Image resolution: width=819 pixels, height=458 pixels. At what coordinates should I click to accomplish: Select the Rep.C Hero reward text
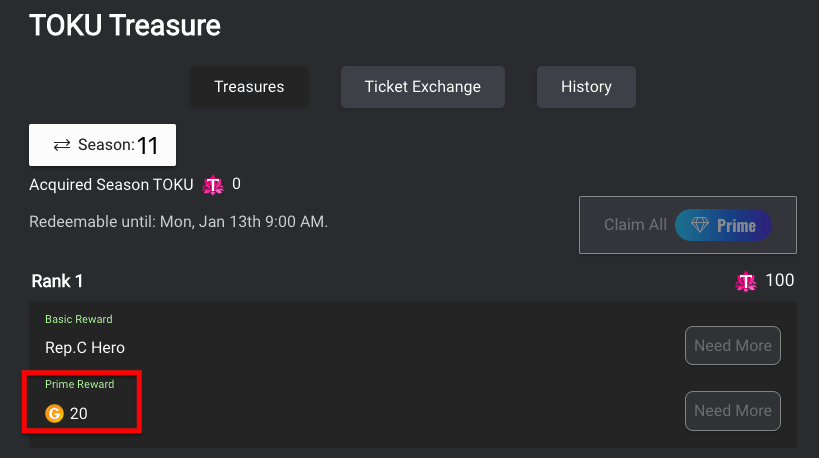click(x=85, y=348)
